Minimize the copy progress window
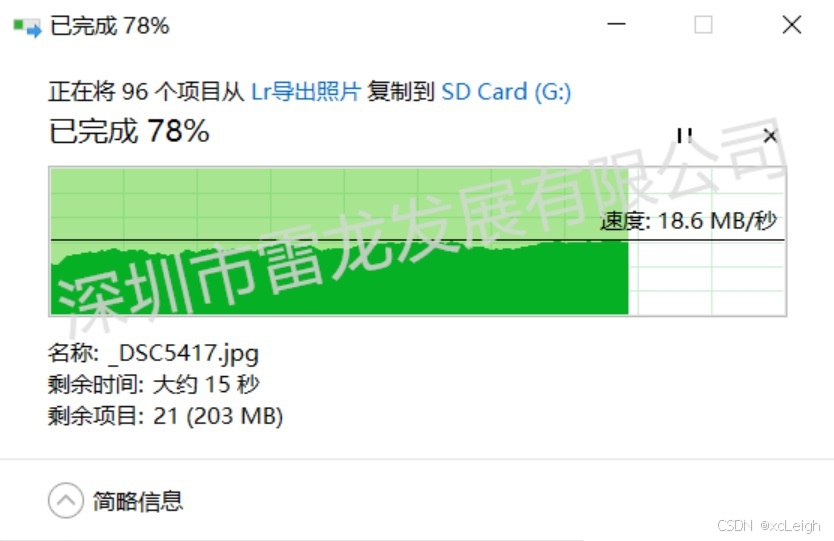Image resolution: width=834 pixels, height=541 pixels. coord(616,24)
